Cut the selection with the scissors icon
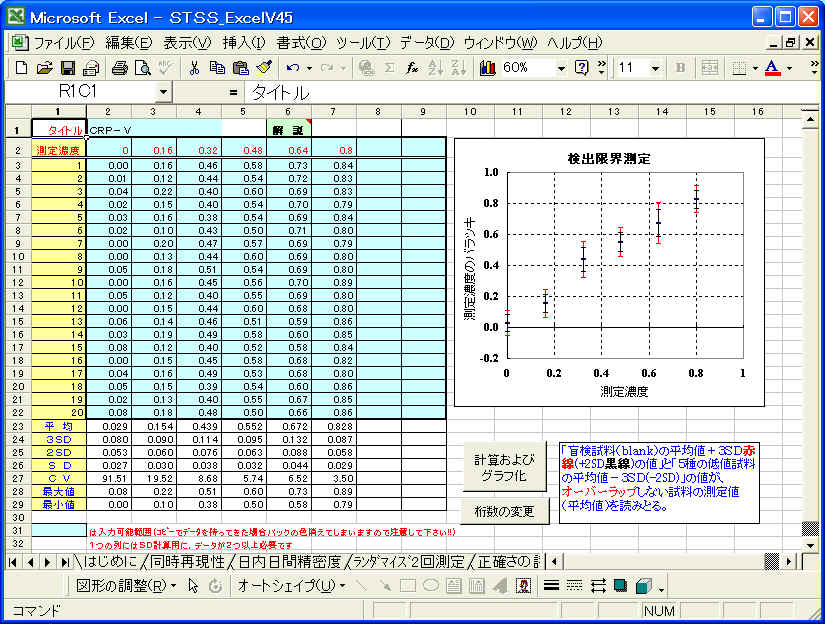The width and height of the screenshot is (825, 624). click(x=194, y=68)
